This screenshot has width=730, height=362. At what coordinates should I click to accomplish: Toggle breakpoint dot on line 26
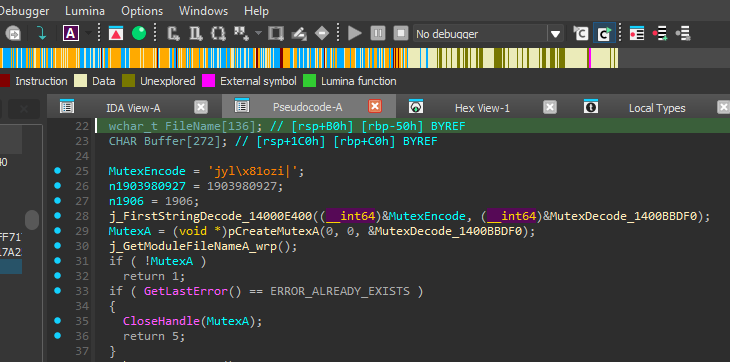(57, 186)
